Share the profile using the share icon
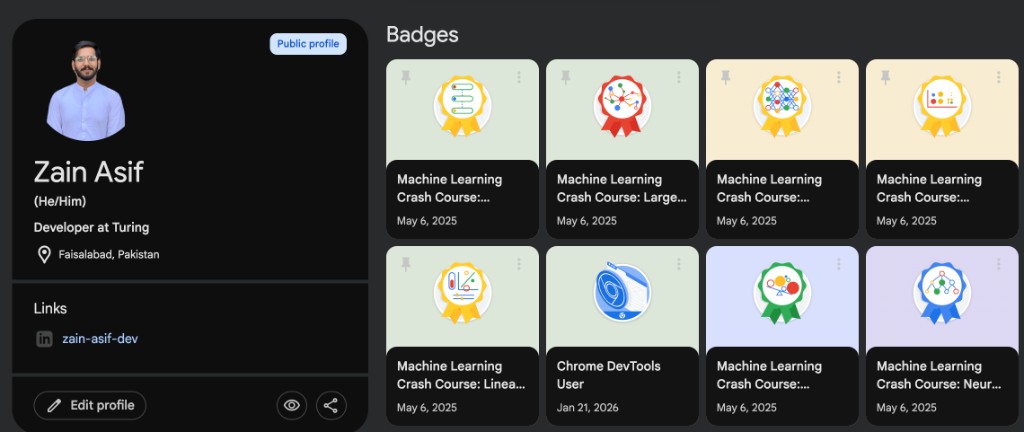 click(331, 405)
